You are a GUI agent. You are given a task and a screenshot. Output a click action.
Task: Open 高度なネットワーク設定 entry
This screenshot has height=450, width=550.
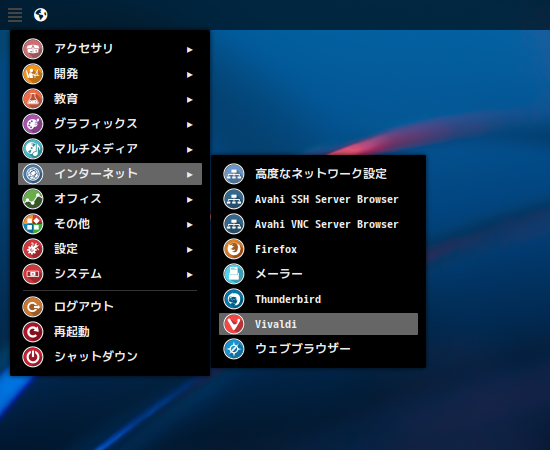318,174
